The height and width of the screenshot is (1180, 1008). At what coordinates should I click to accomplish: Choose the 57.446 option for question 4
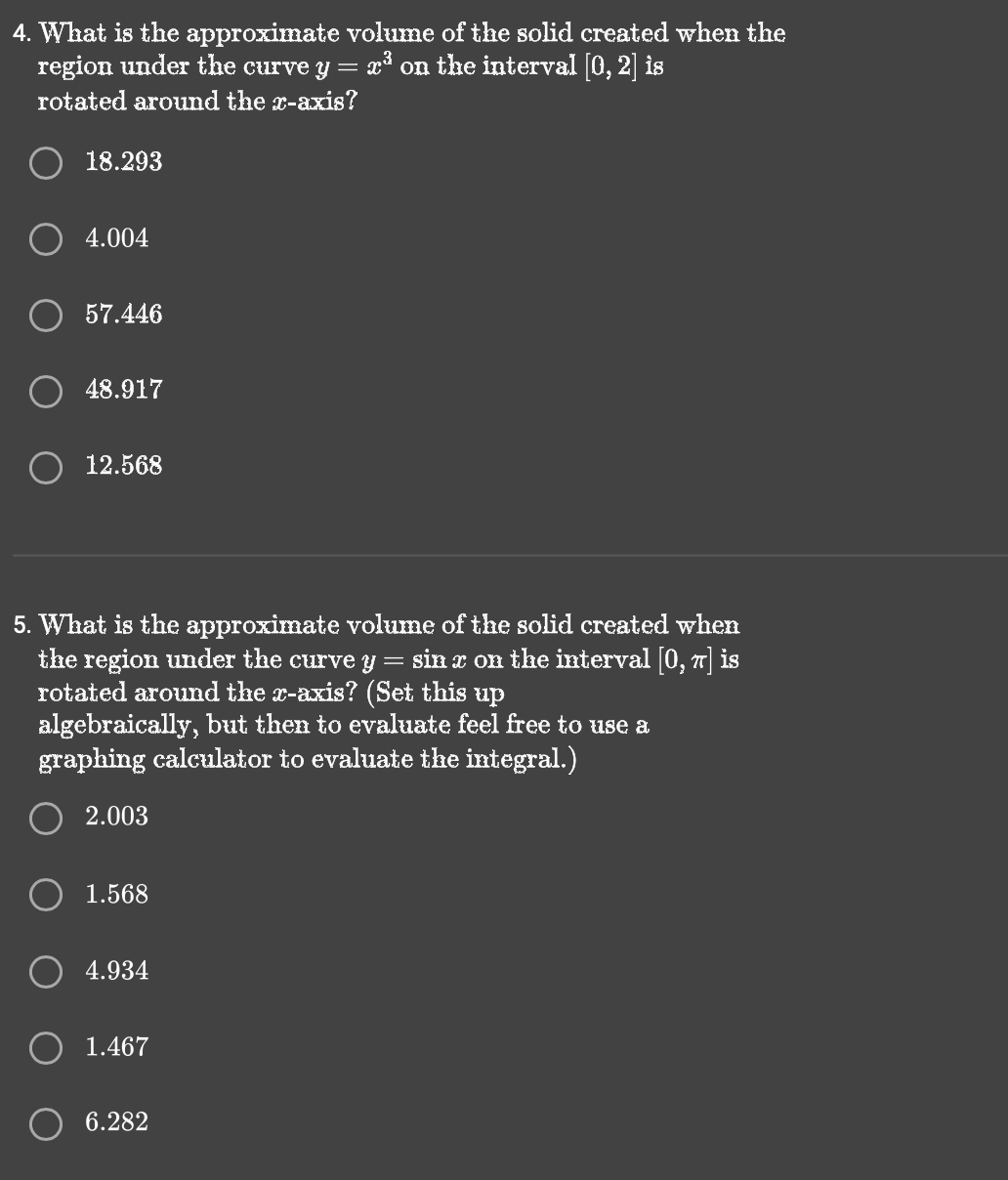45,315
